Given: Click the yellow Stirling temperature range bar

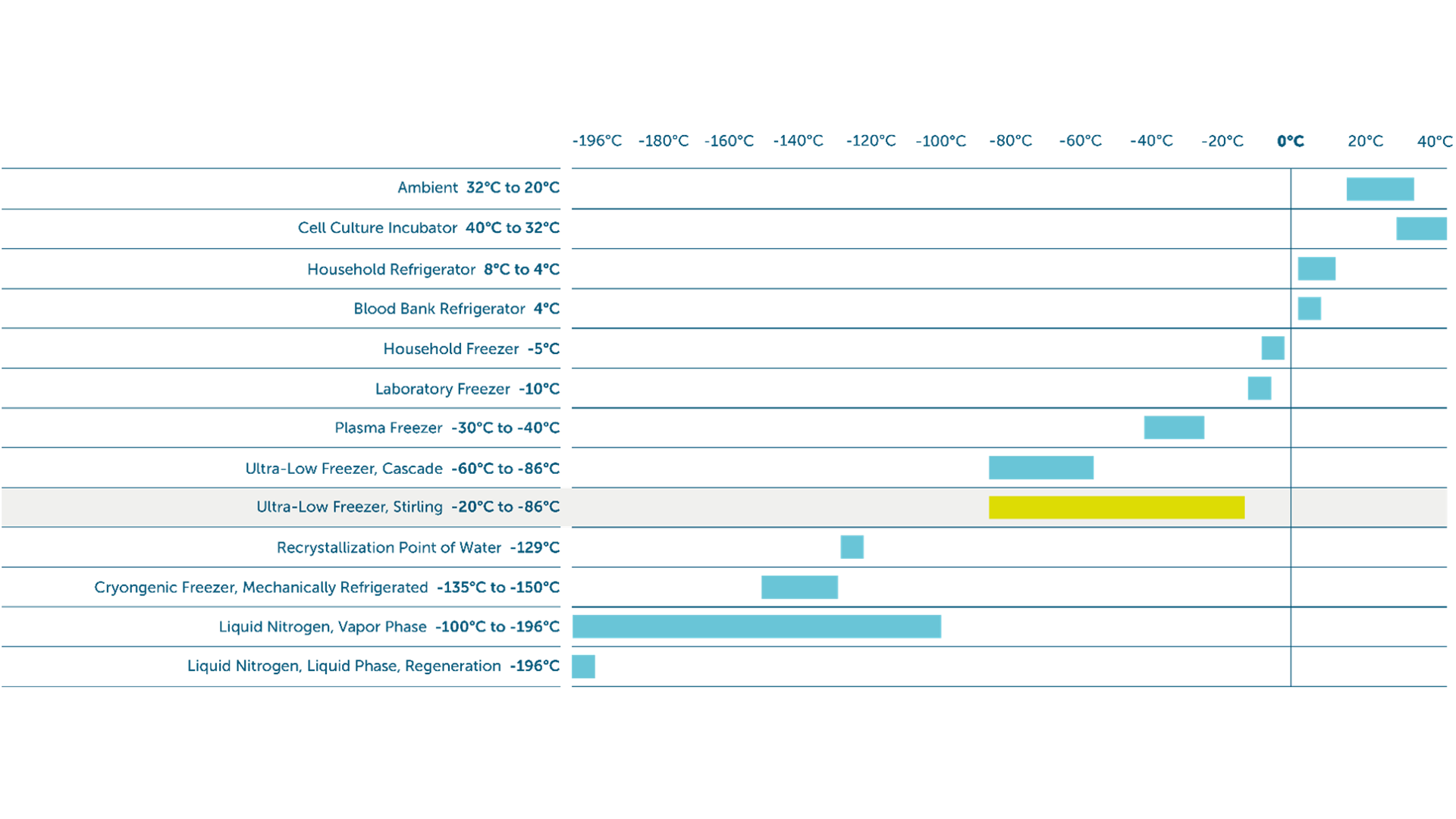Looking at the screenshot, I should [x=1116, y=507].
